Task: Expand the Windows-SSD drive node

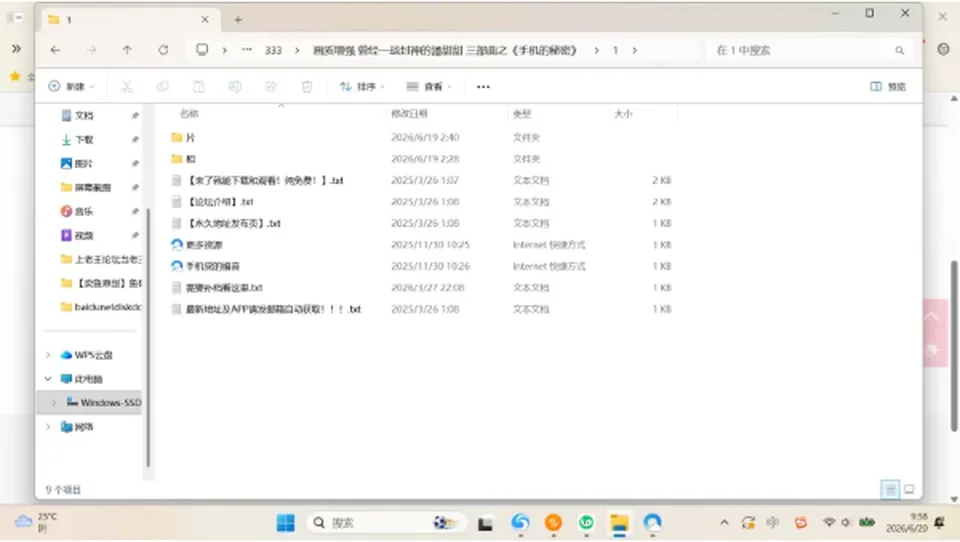Action: (54, 402)
